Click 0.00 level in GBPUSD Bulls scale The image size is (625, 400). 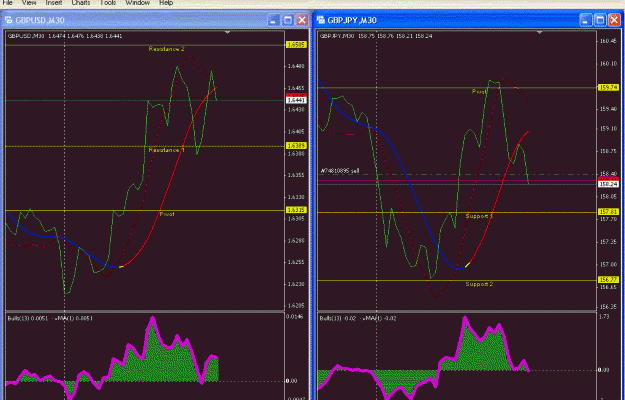coord(292,381)
